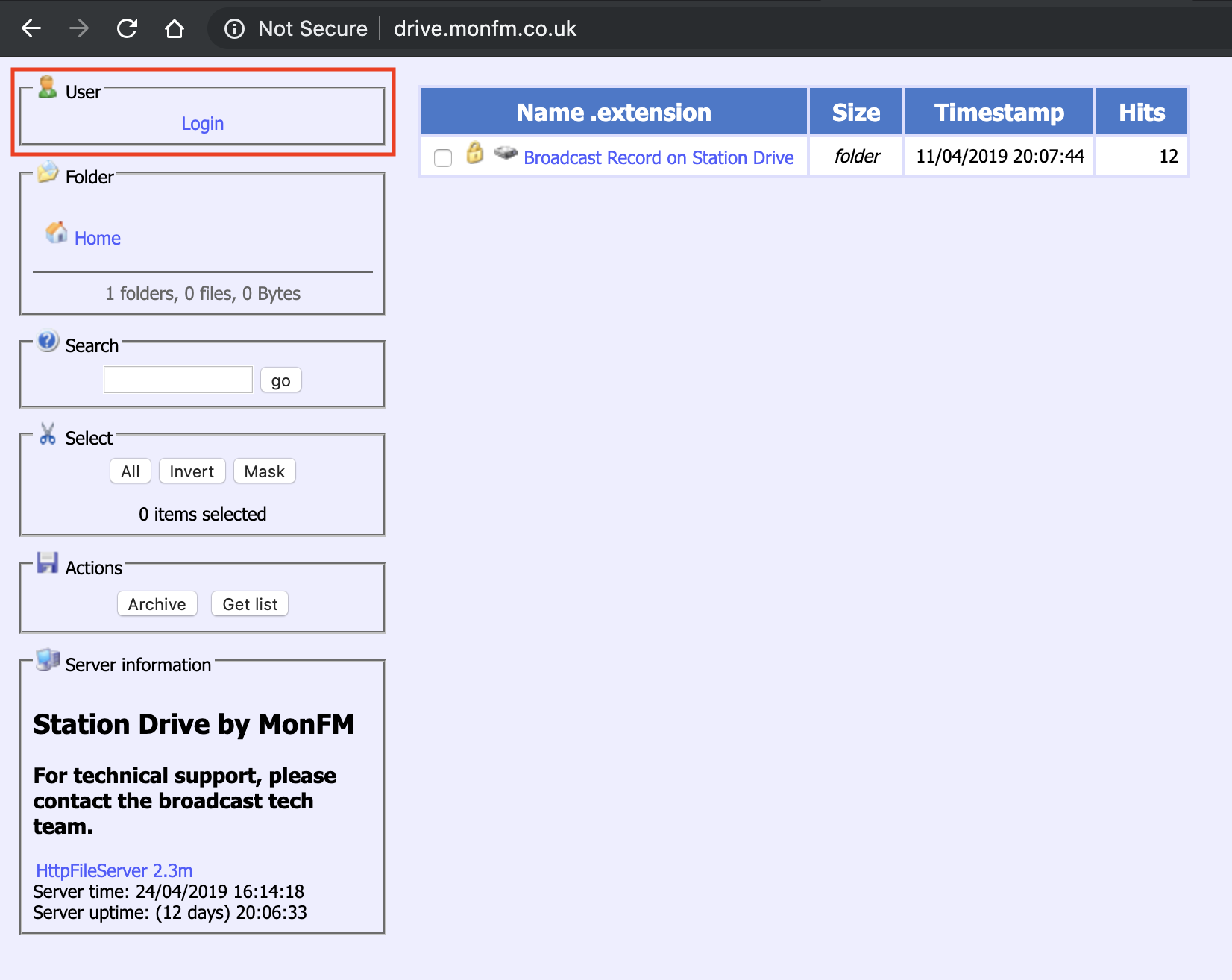This screenshot has height=980, width=1232.
Task: Focus the Search text field
Action: (x=178, y=380)
